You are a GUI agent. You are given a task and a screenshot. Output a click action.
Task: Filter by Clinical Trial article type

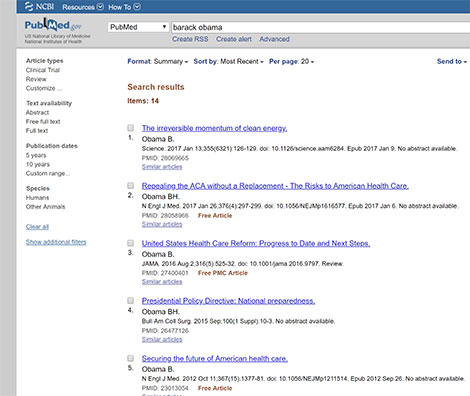point(43,70)
